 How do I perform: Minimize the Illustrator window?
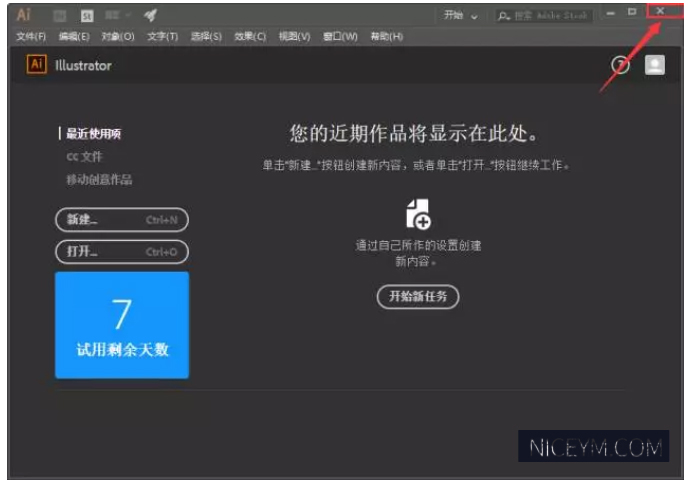(610, 13)
